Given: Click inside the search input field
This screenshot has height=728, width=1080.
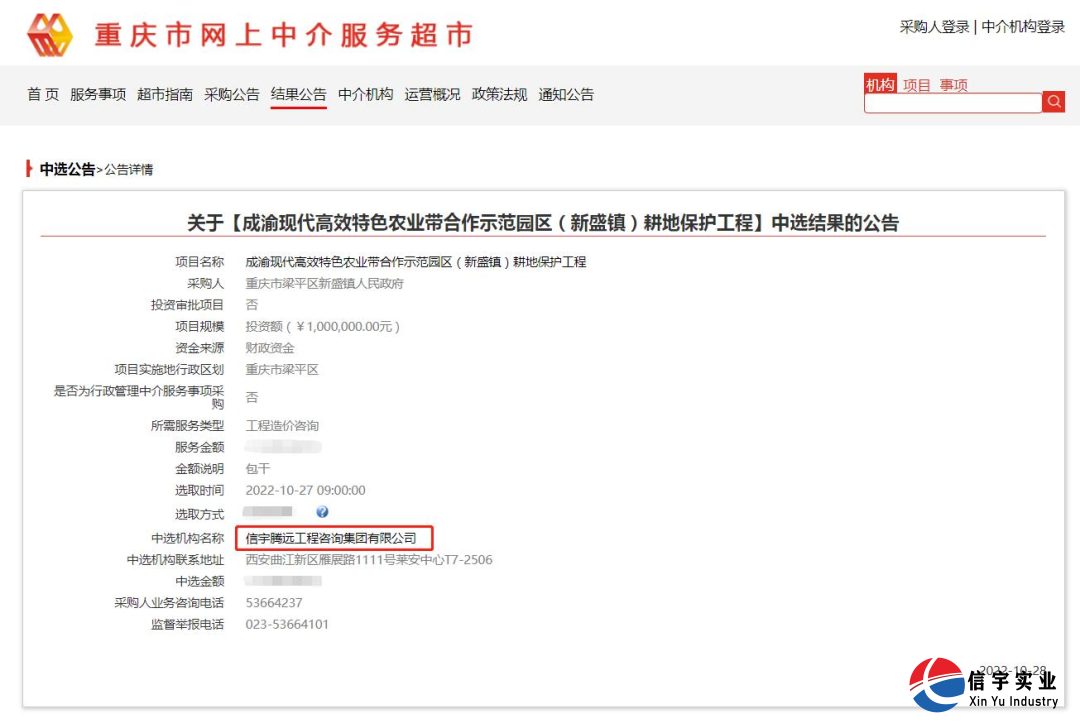Looking at the screenshot, I should click(x=950, y=102).
